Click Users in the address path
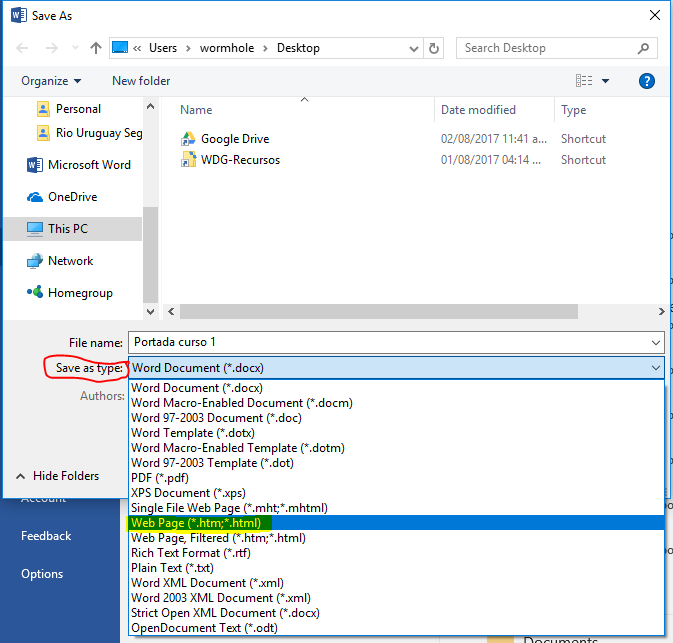This screenshot has height=643, width=673. click(x=163, y=48)
